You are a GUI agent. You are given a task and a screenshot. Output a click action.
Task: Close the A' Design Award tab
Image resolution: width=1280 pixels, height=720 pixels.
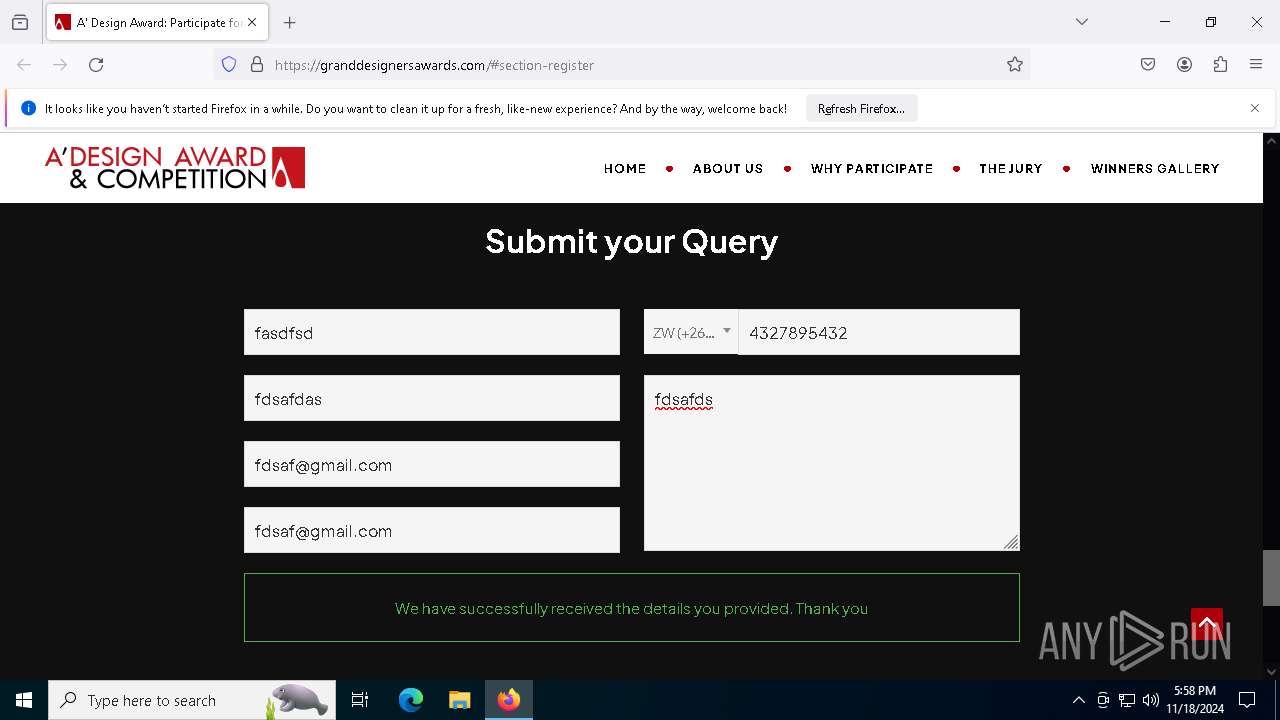[252, 22]
